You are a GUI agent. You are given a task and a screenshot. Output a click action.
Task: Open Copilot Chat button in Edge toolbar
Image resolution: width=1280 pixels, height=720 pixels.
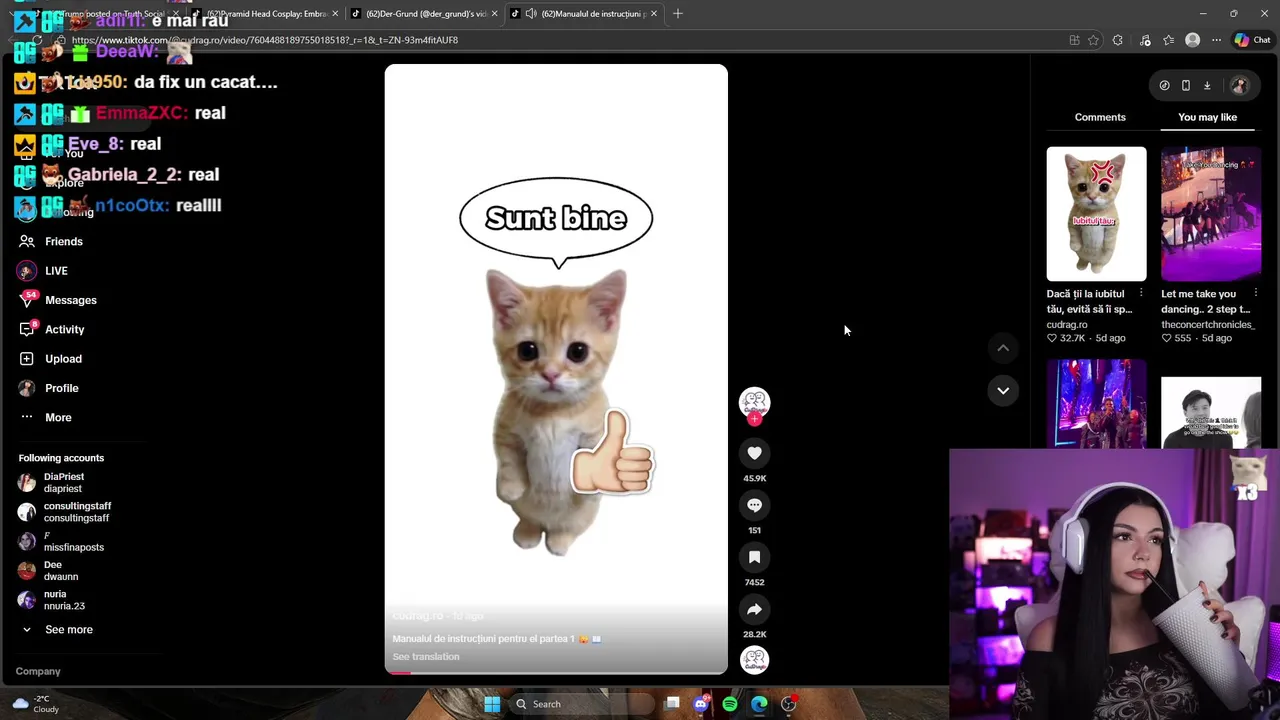(x=1252, y=40)
